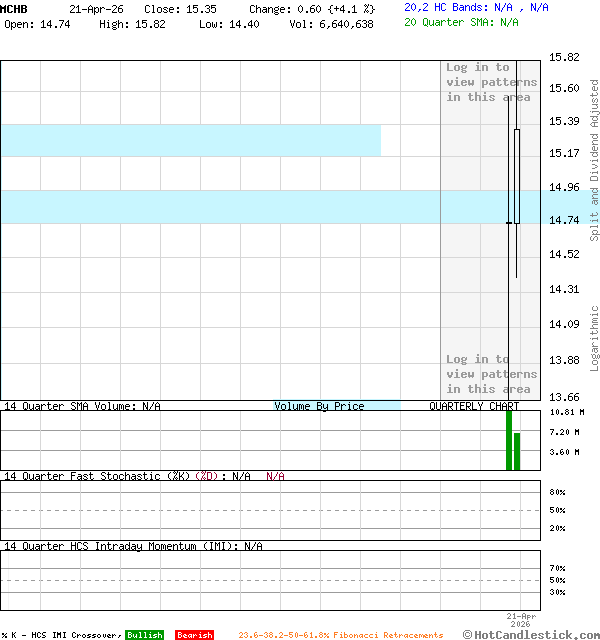Click the HCS Intraday Momentum (IMI) label
This screenshot has width=600, height=640.
point(133,546)
